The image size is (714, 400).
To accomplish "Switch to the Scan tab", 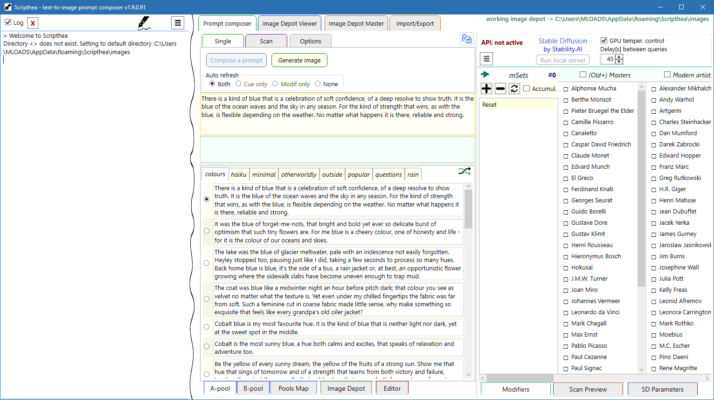I will (x=266, y=41).
